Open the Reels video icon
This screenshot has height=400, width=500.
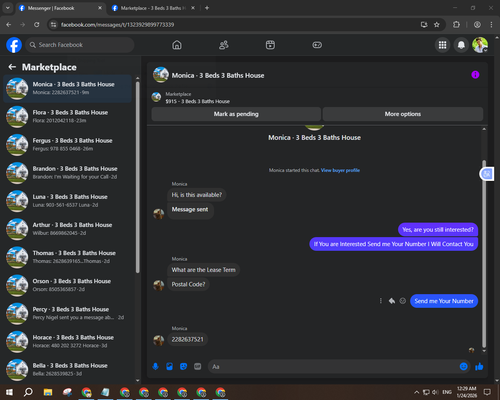[270, 45]
